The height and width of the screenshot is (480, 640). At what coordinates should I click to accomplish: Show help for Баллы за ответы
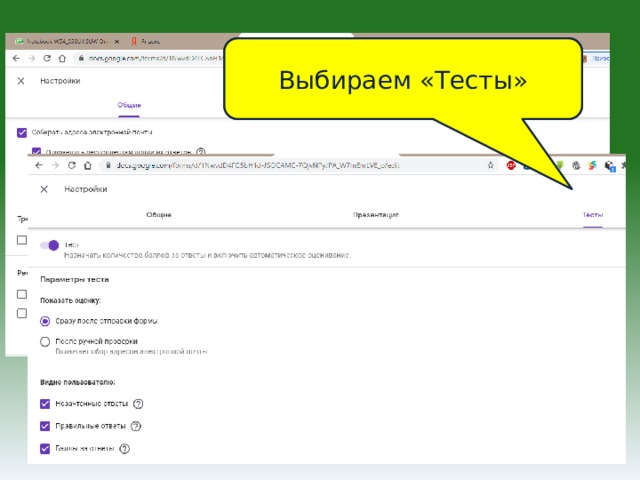[x=124, y=449]
